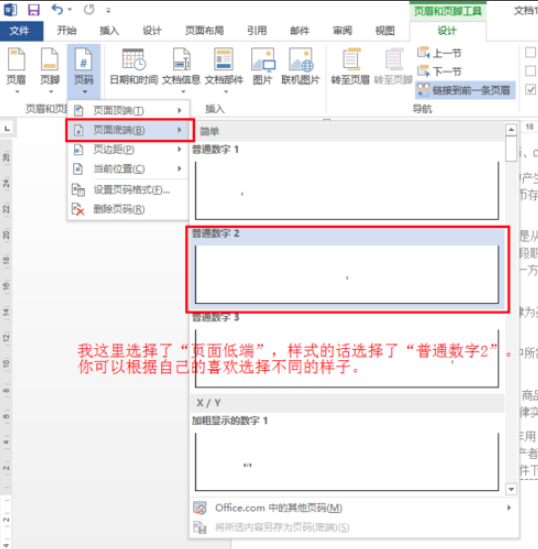Viewport: 538px width, 549px height.
Task: Redo with the repeat arrow icon
Action: [x=89, y=9]
